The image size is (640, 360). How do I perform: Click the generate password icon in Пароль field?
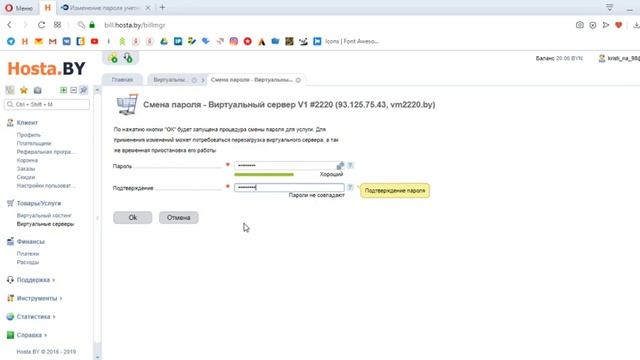click(340, 165)
